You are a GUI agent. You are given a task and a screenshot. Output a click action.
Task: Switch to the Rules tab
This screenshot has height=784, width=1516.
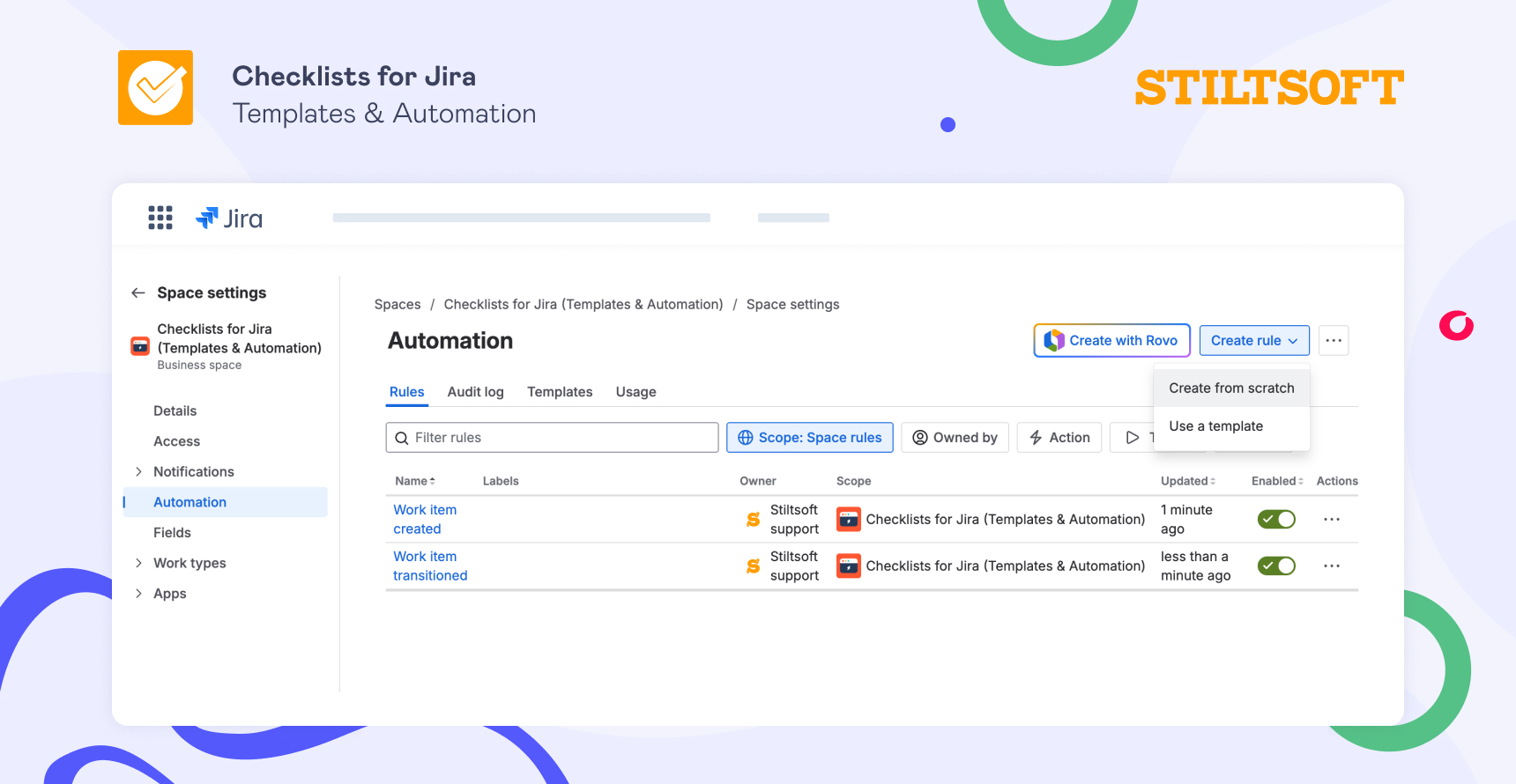point(407,392)
